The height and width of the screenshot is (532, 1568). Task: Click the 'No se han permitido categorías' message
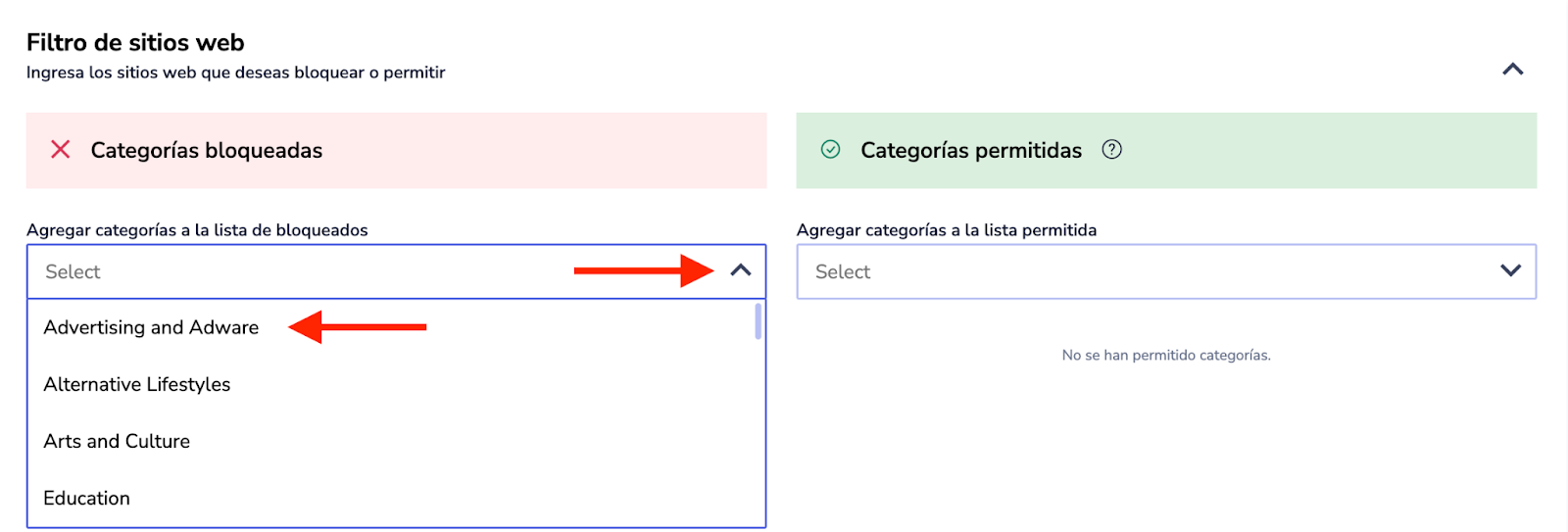[1166, 355]
